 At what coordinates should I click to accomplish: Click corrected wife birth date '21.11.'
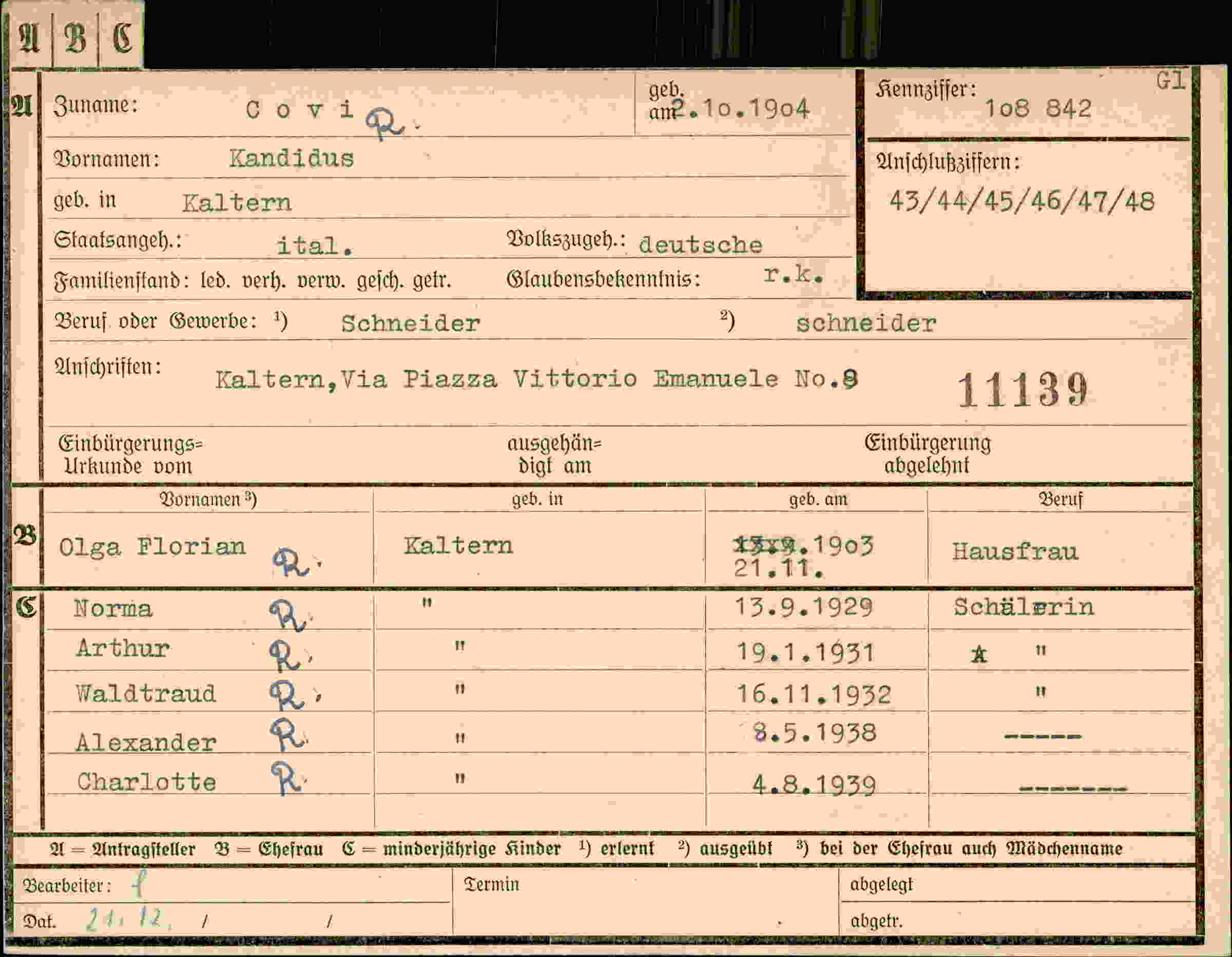(x=778, y=569)
